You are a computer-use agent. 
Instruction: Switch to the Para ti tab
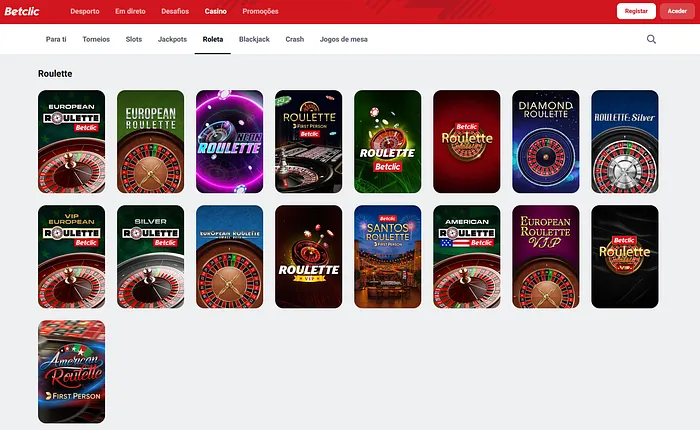[56, 39]
